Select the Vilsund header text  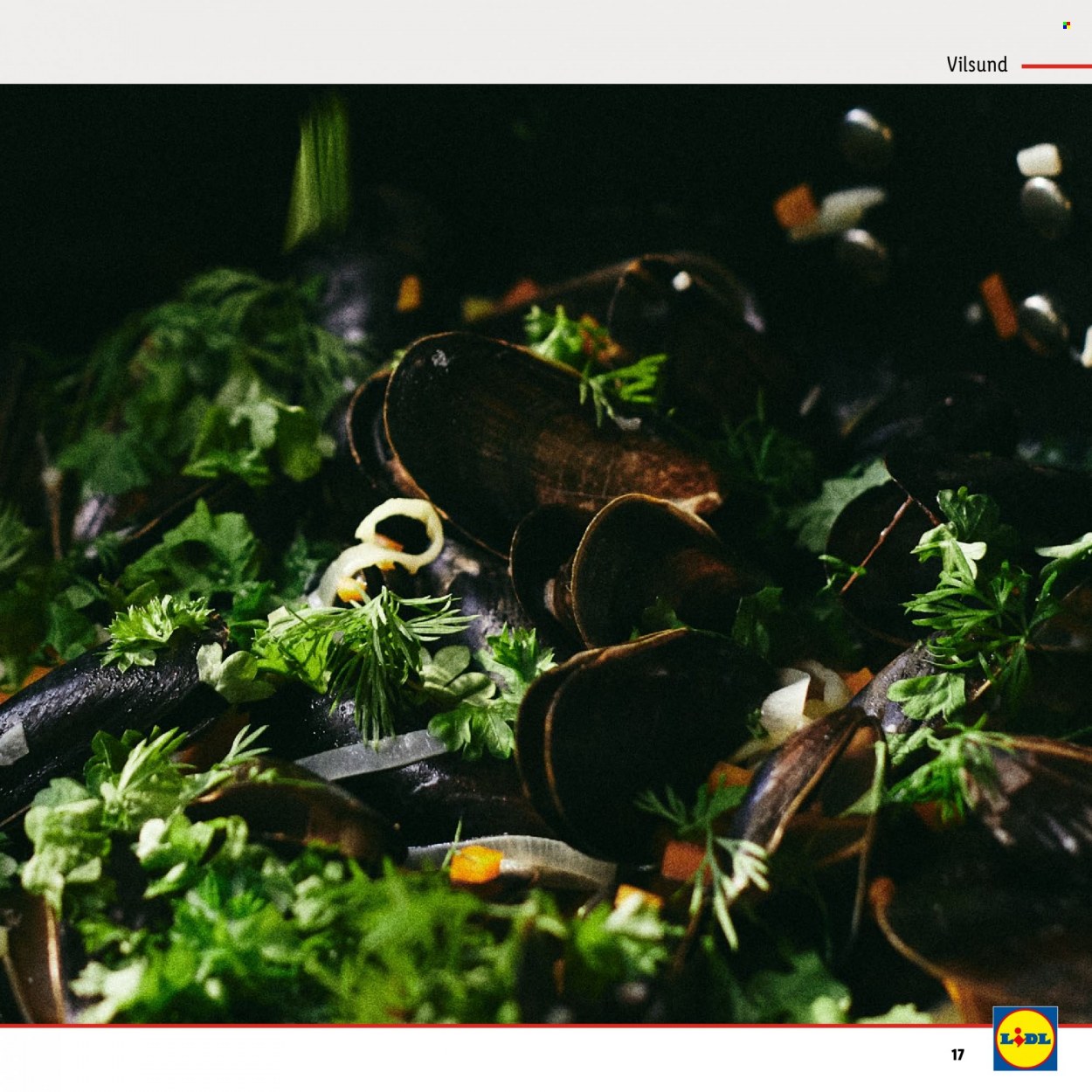pos(977,65)
